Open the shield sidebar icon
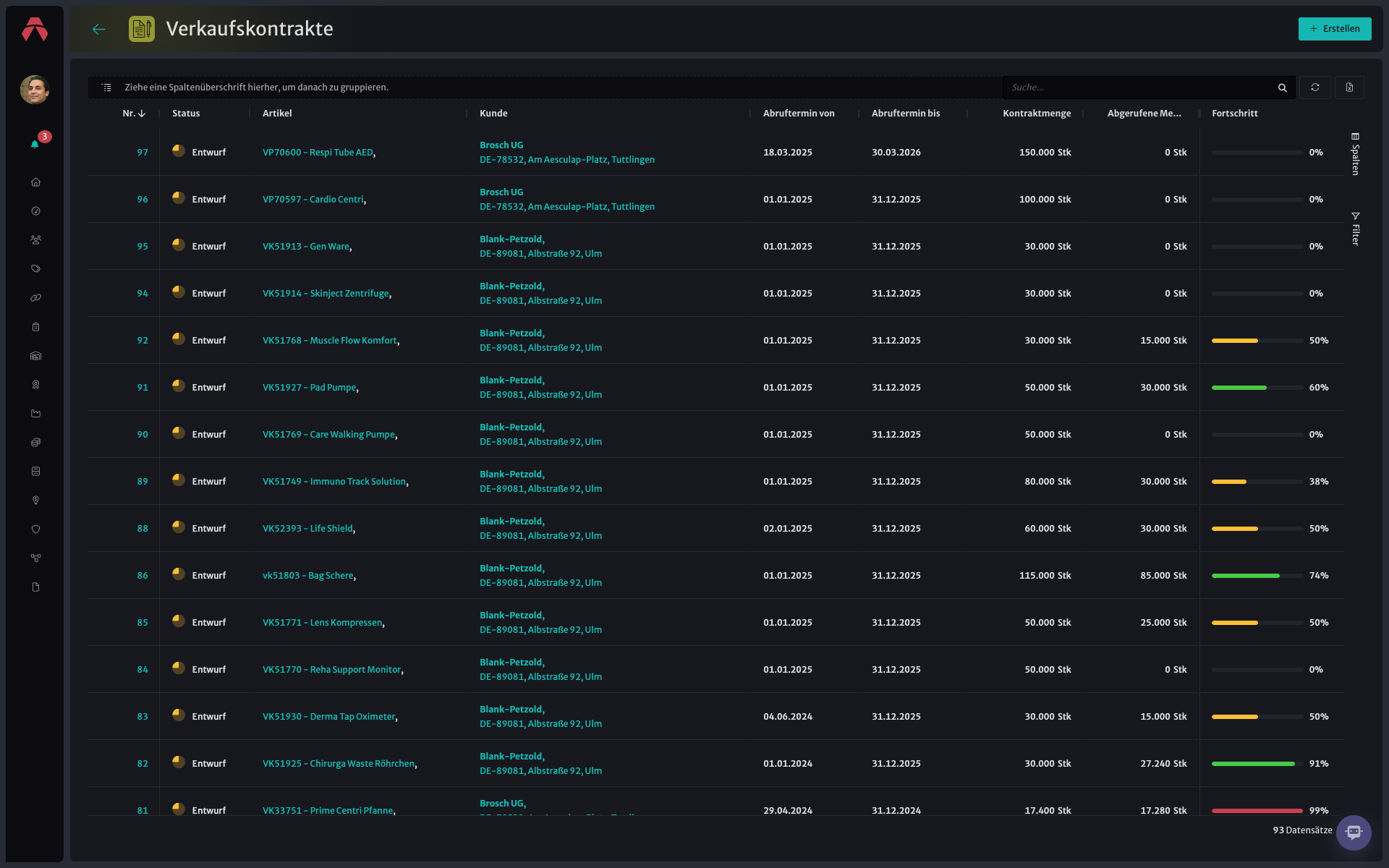This screenshot has width=1389, height=868. 35,529
